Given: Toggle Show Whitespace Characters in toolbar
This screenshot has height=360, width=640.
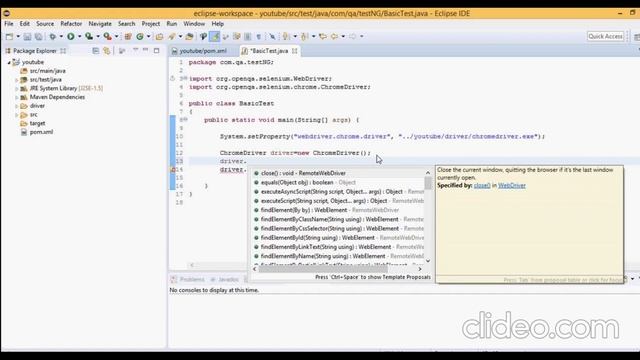Looking at the screenshot, I should click(258, 36).
